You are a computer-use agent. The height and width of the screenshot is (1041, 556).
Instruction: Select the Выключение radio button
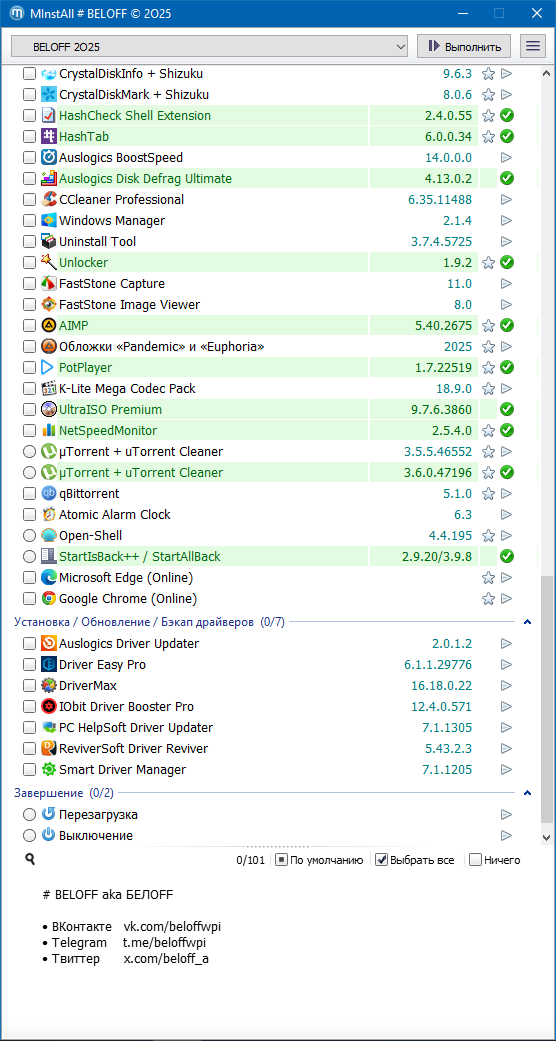pyautogui.click(x=29, y=836)
